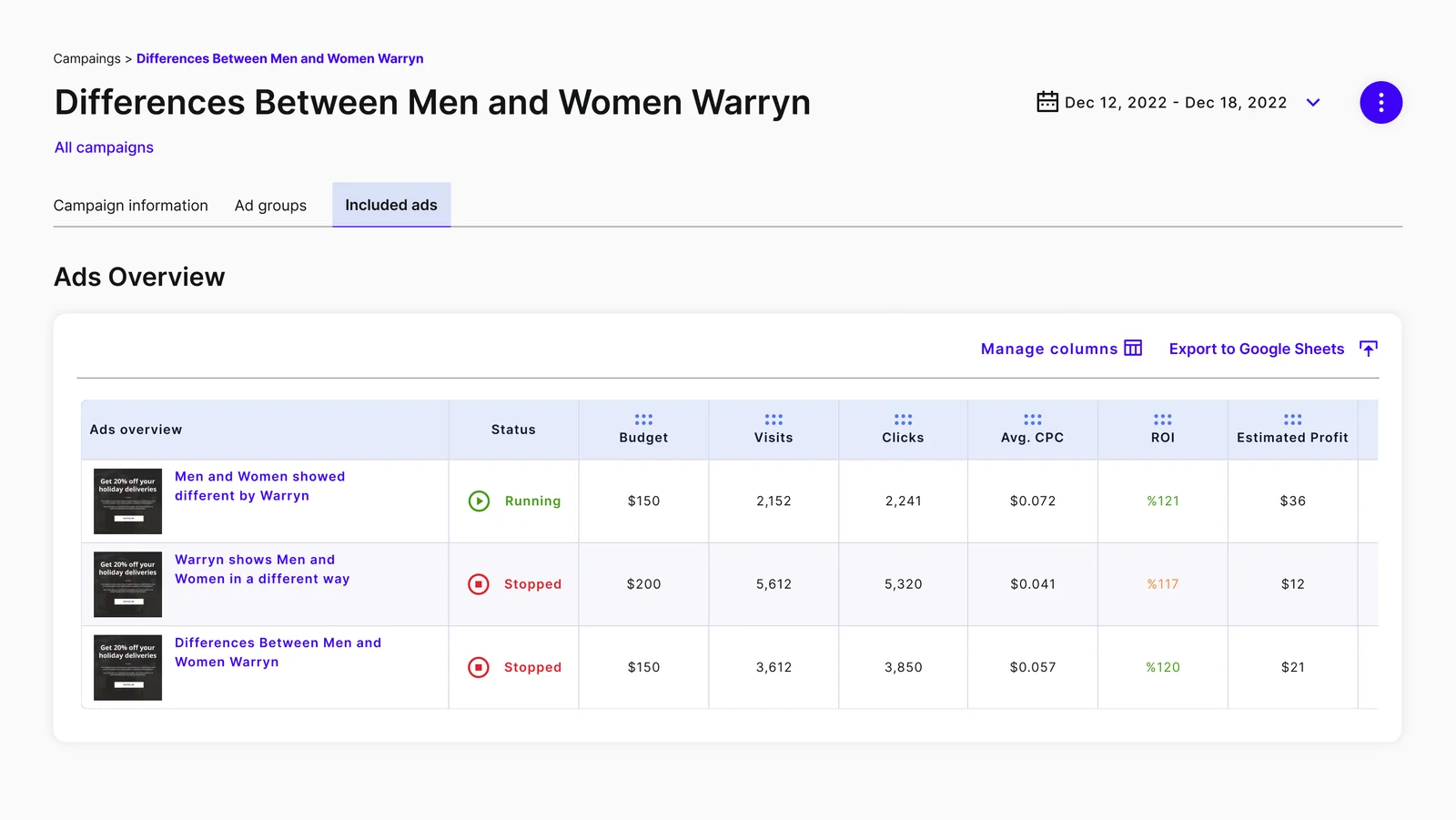The image size is (1456, 820).
Task: Grab the drag handle above Budget column
Action: pyautogui.click(x=643, y=420)
